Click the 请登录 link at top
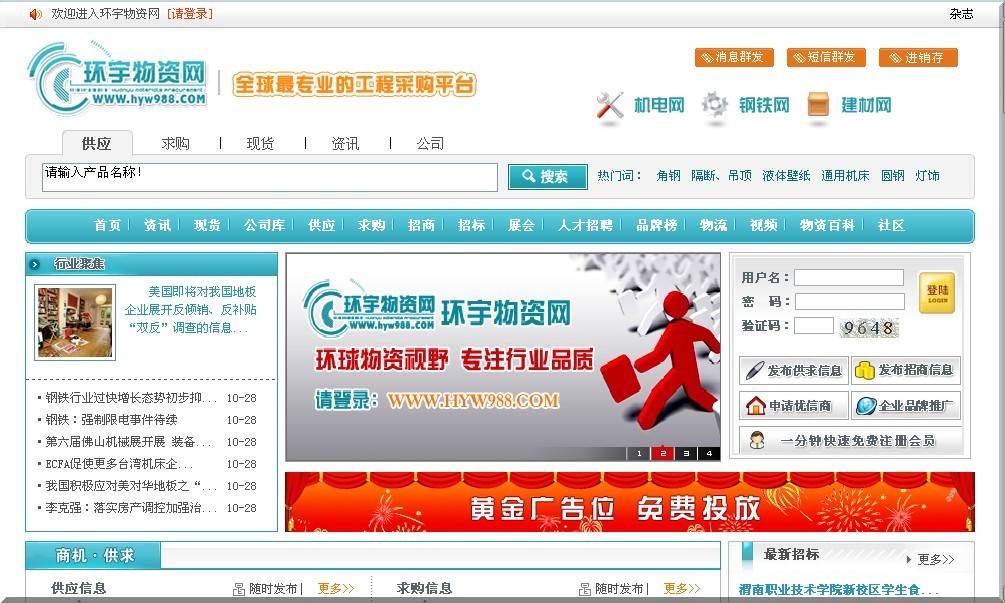The width and height of the screenshot is (1005, 603). tap(190, 13)
